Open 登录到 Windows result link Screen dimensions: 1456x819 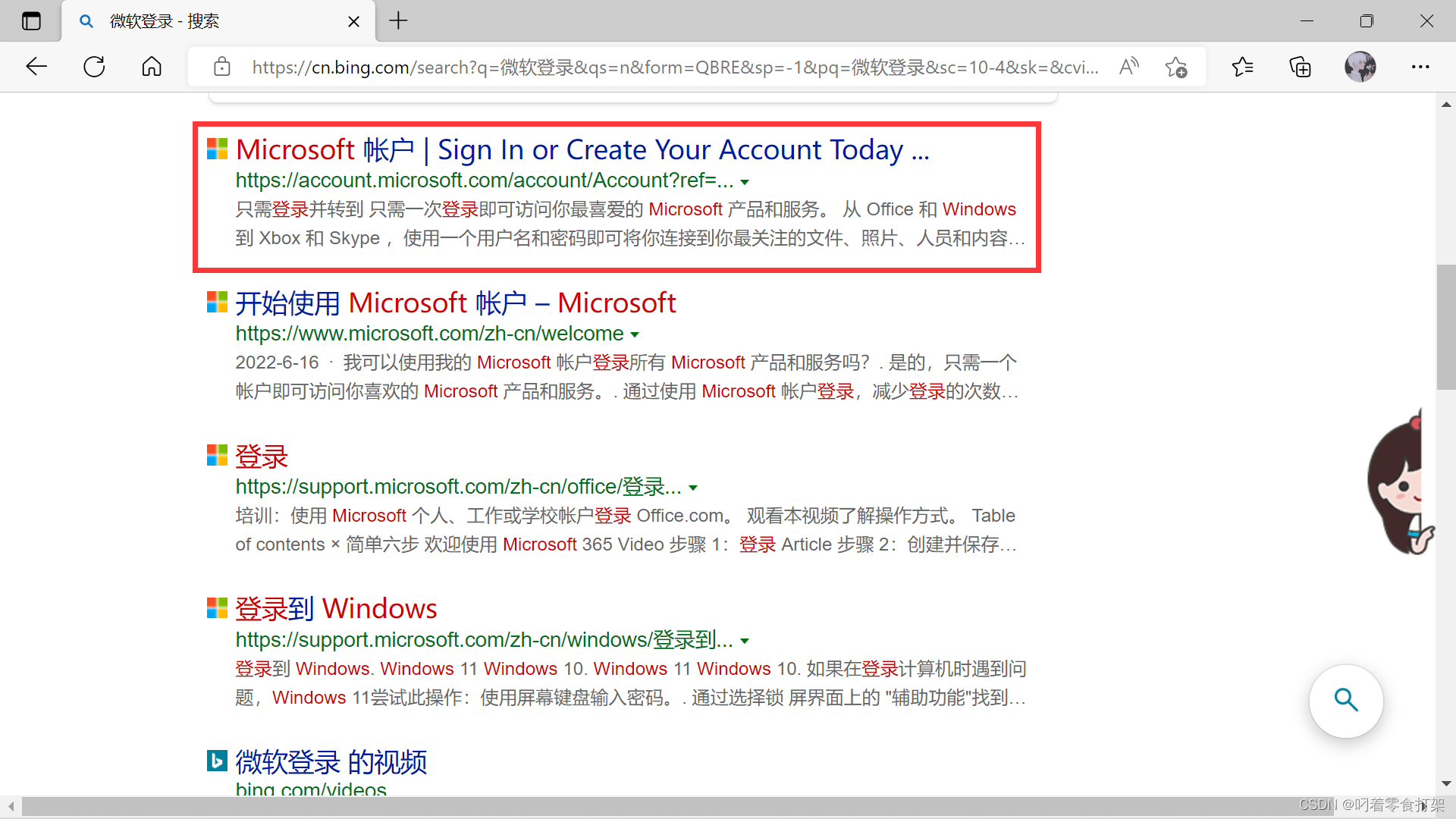[336, 609]
